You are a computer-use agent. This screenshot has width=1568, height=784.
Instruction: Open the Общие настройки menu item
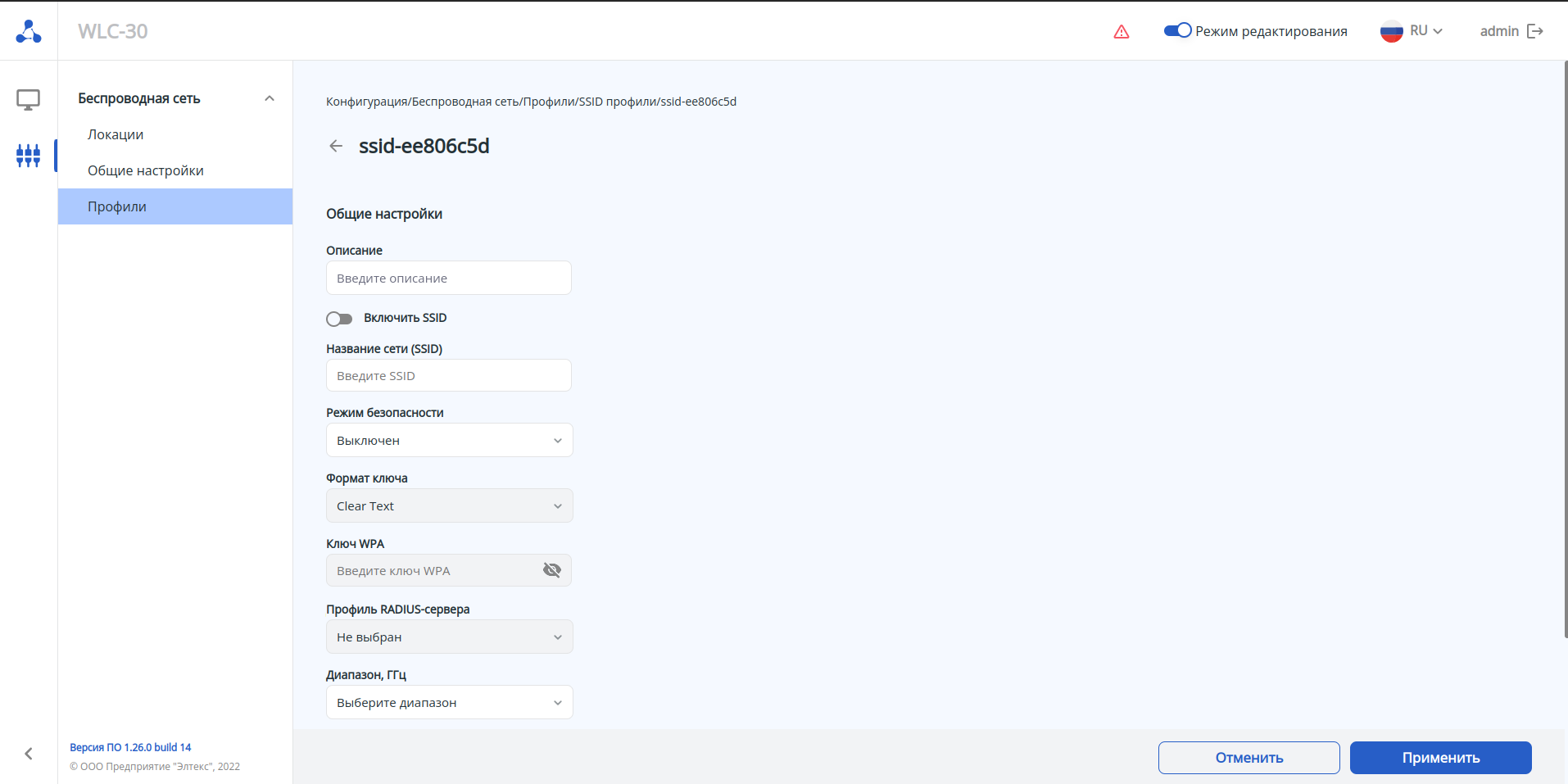click(x=146, y=170)
